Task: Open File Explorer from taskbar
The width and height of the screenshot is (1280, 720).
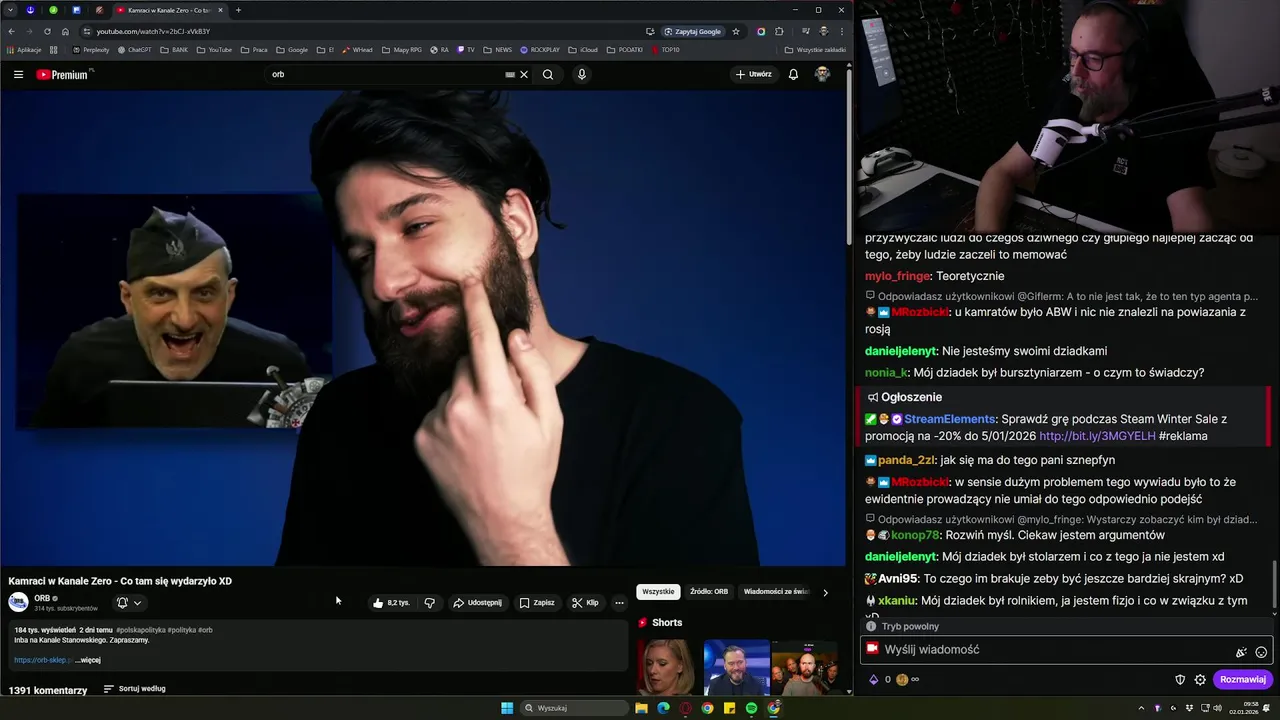Action: (x=641, y=708)
